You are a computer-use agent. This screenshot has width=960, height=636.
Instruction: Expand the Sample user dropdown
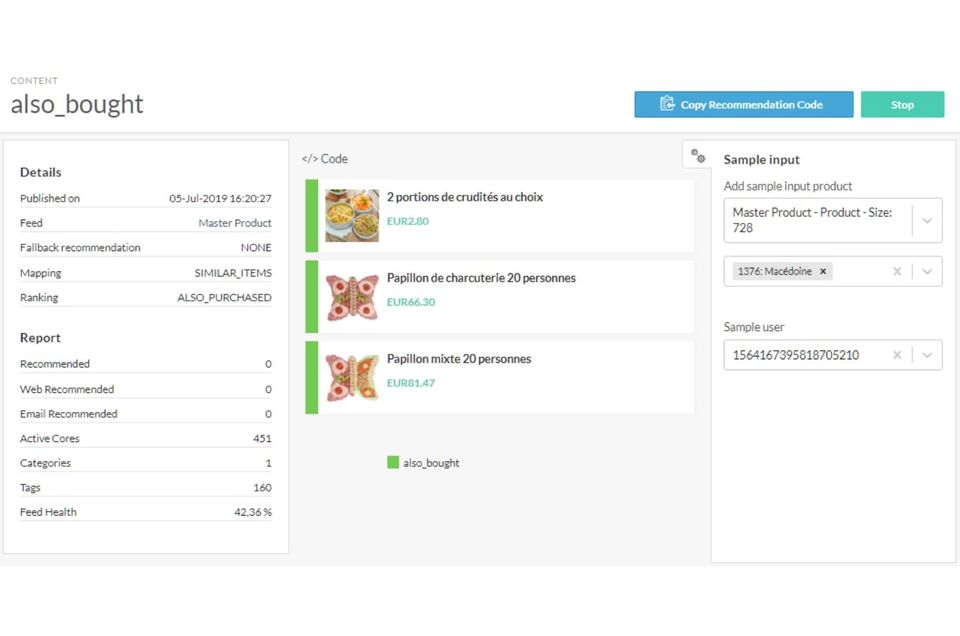point(927,355)
